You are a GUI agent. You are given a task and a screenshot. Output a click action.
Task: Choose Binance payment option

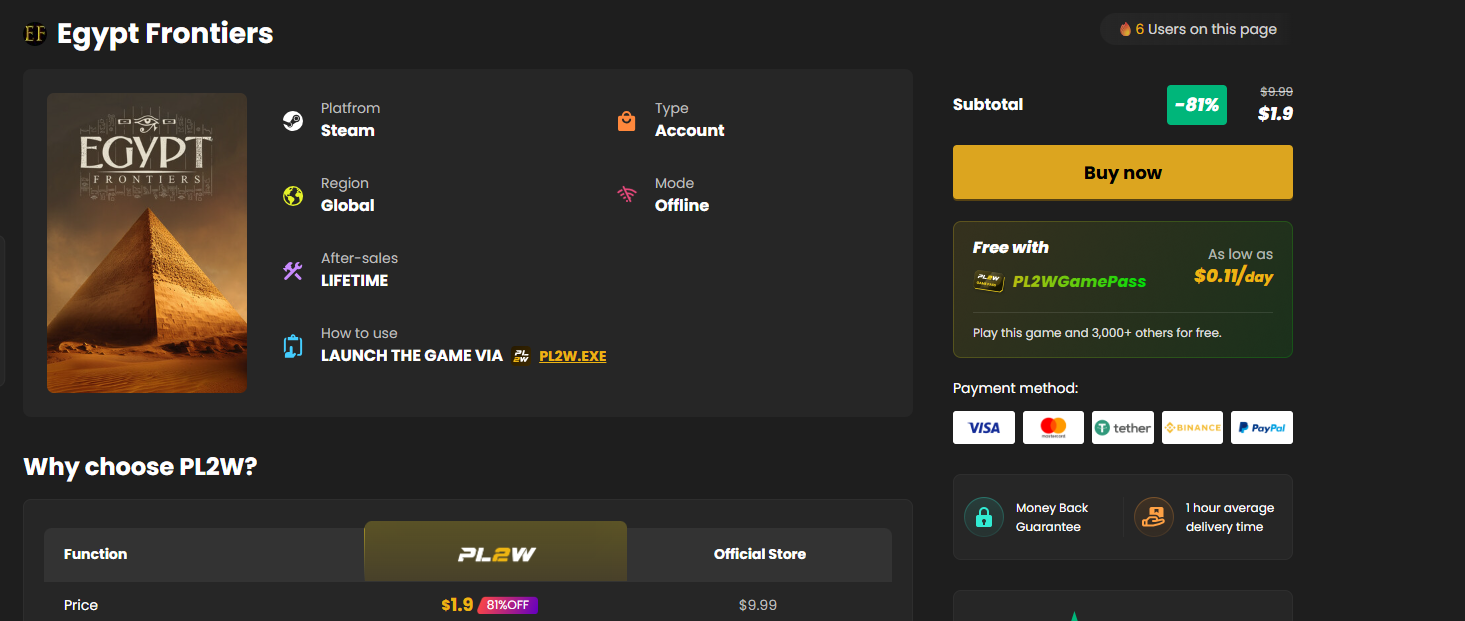pyautogui.click(x=1192, y=428)
